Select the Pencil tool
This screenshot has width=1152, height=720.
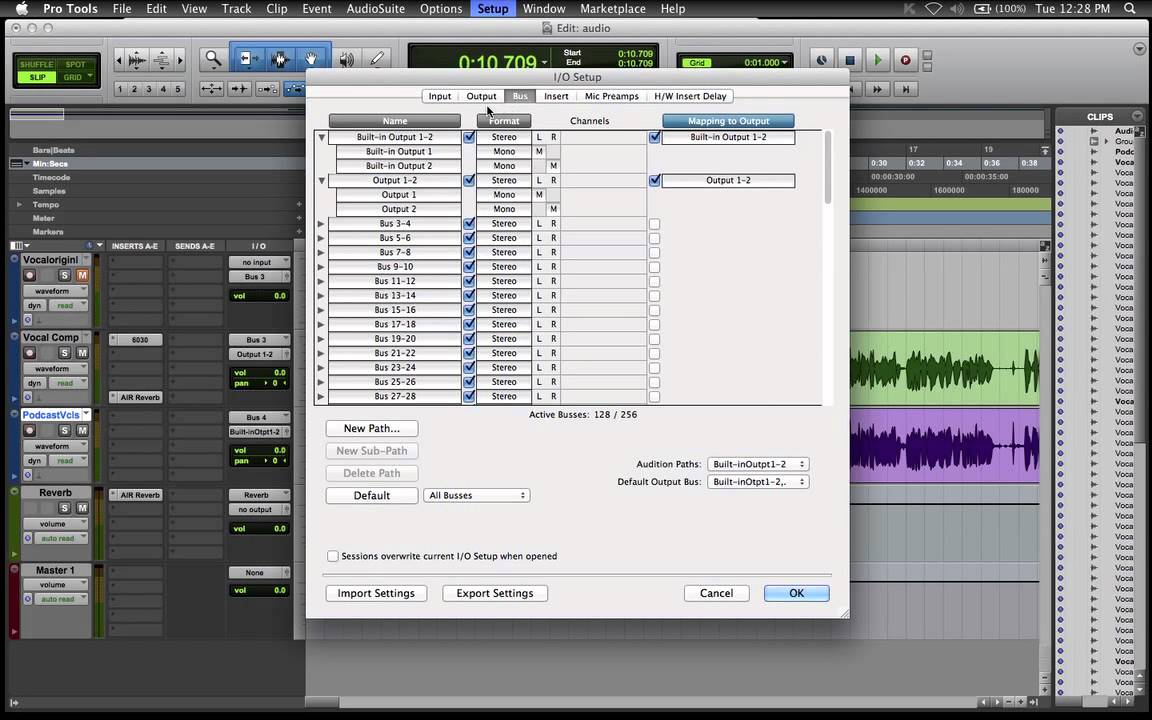[377, 59]
